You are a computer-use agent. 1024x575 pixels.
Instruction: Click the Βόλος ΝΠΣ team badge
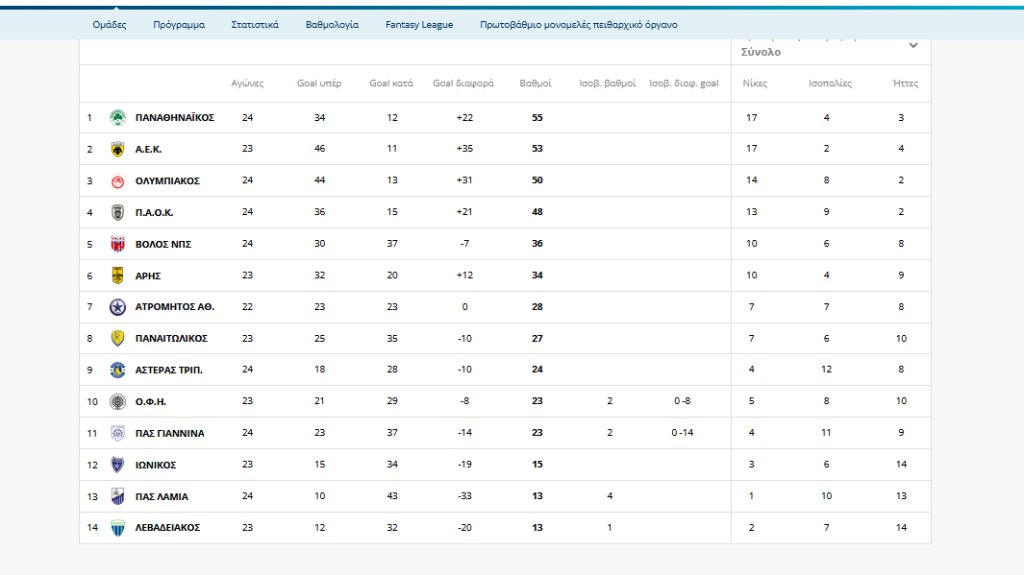point(117,244)
